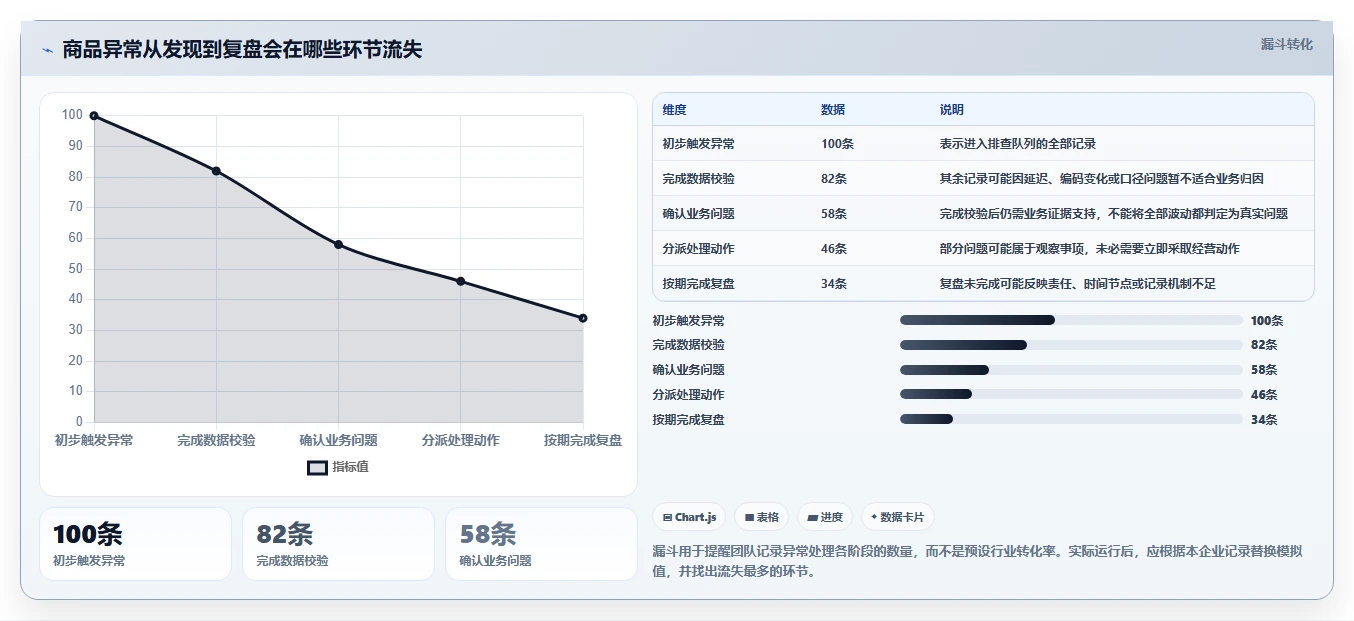
Task: Click the 确认业务问题 progress bar
Action: coord(1071,370)
